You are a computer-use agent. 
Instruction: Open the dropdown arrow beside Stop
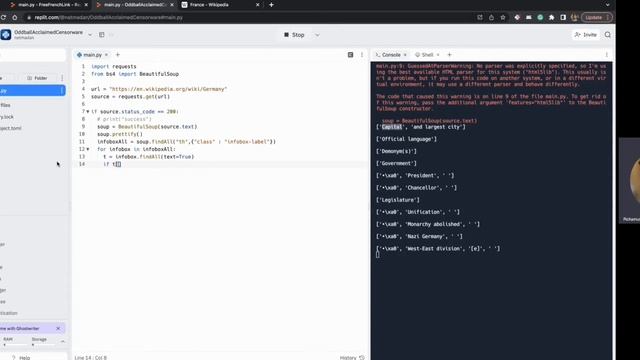[x=317, y=35]
